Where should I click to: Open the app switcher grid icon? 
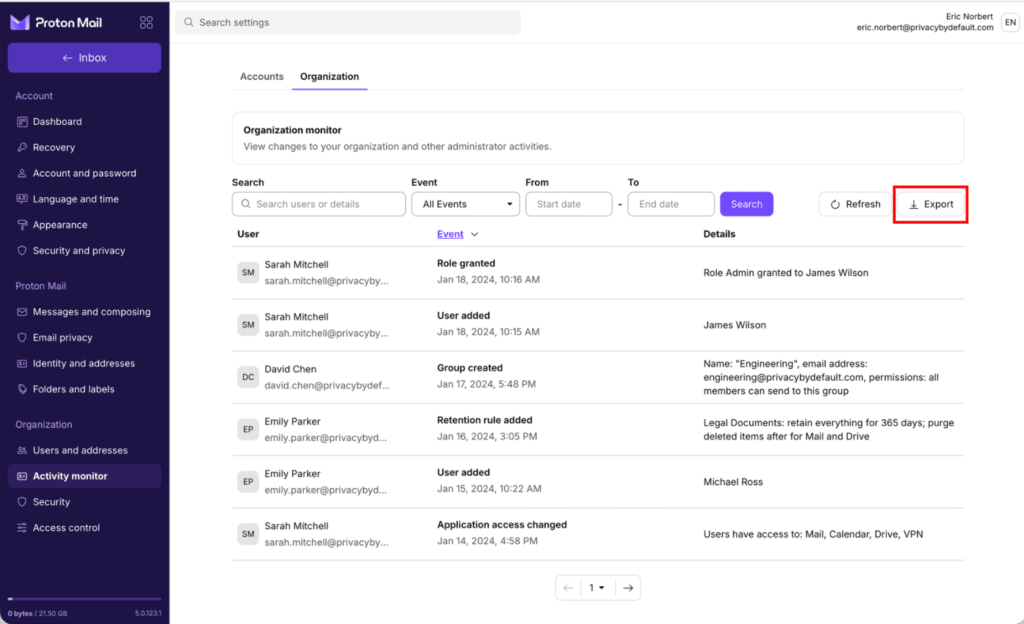[x=146, y=22]
